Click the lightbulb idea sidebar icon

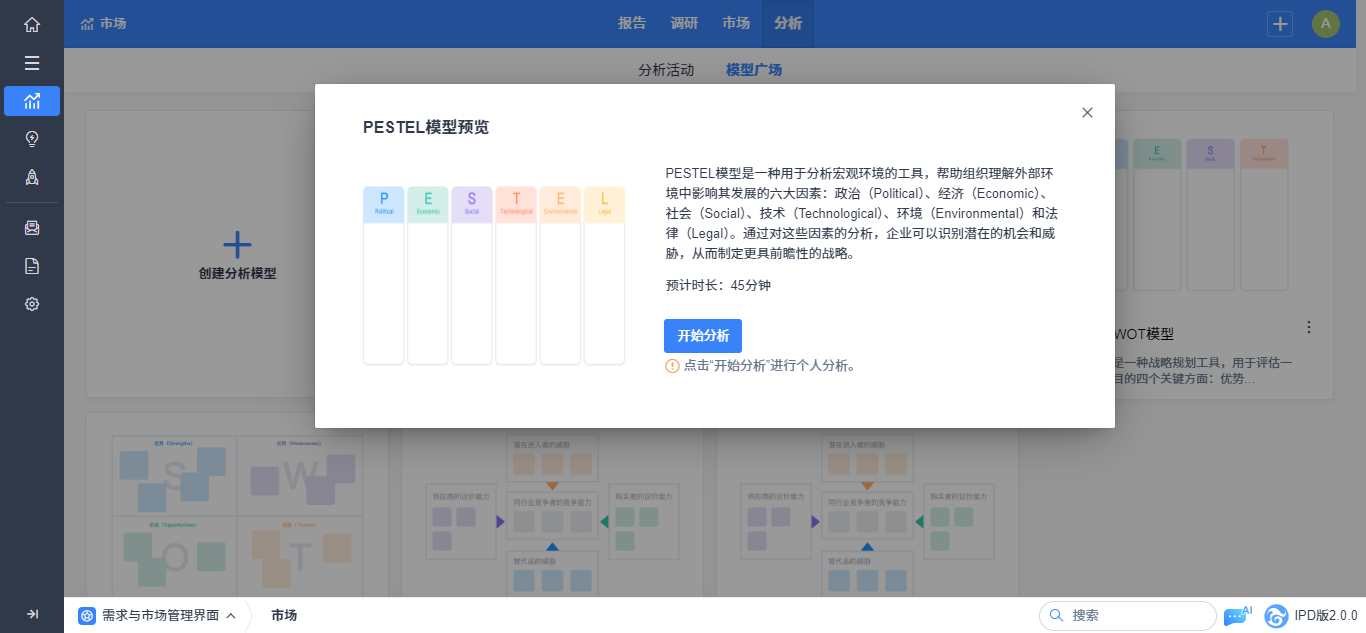click(32, 139)
